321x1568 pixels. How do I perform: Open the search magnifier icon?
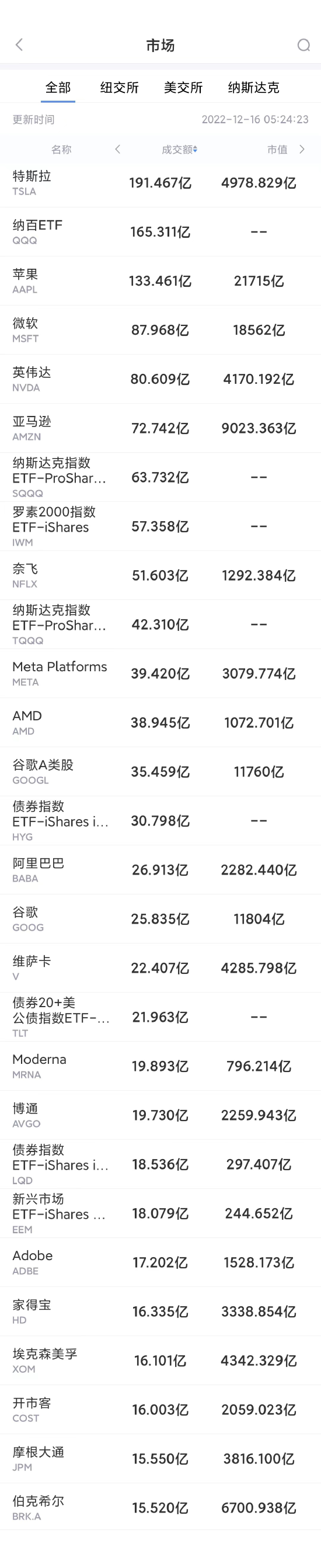(x=303, y=45)
